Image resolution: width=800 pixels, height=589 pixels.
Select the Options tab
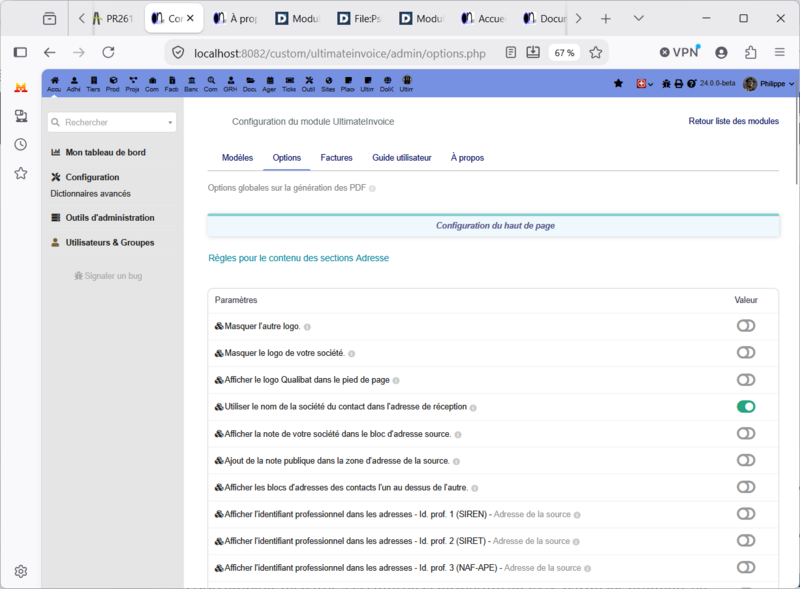click(x=287, y=158)
